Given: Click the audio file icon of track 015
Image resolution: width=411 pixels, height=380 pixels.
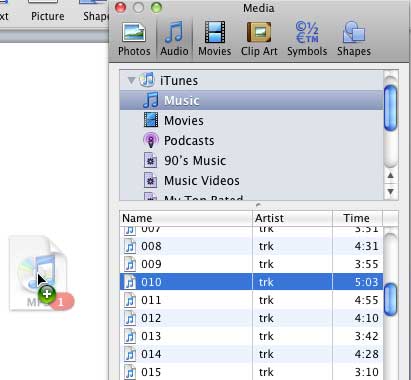Looking at the screenshot, I should (x=130, y=372).
